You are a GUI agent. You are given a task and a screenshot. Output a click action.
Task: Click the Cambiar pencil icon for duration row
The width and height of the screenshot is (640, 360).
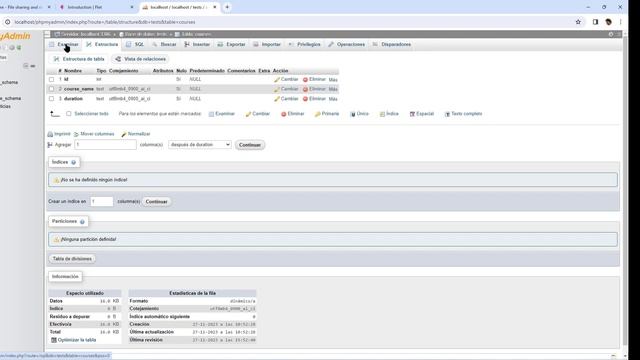point(277,99)
